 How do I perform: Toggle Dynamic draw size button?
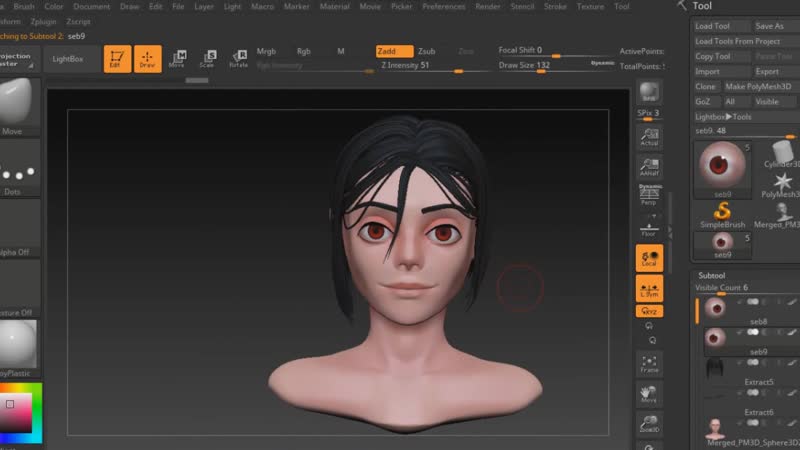pyautogui.click(x=603, y=63)
